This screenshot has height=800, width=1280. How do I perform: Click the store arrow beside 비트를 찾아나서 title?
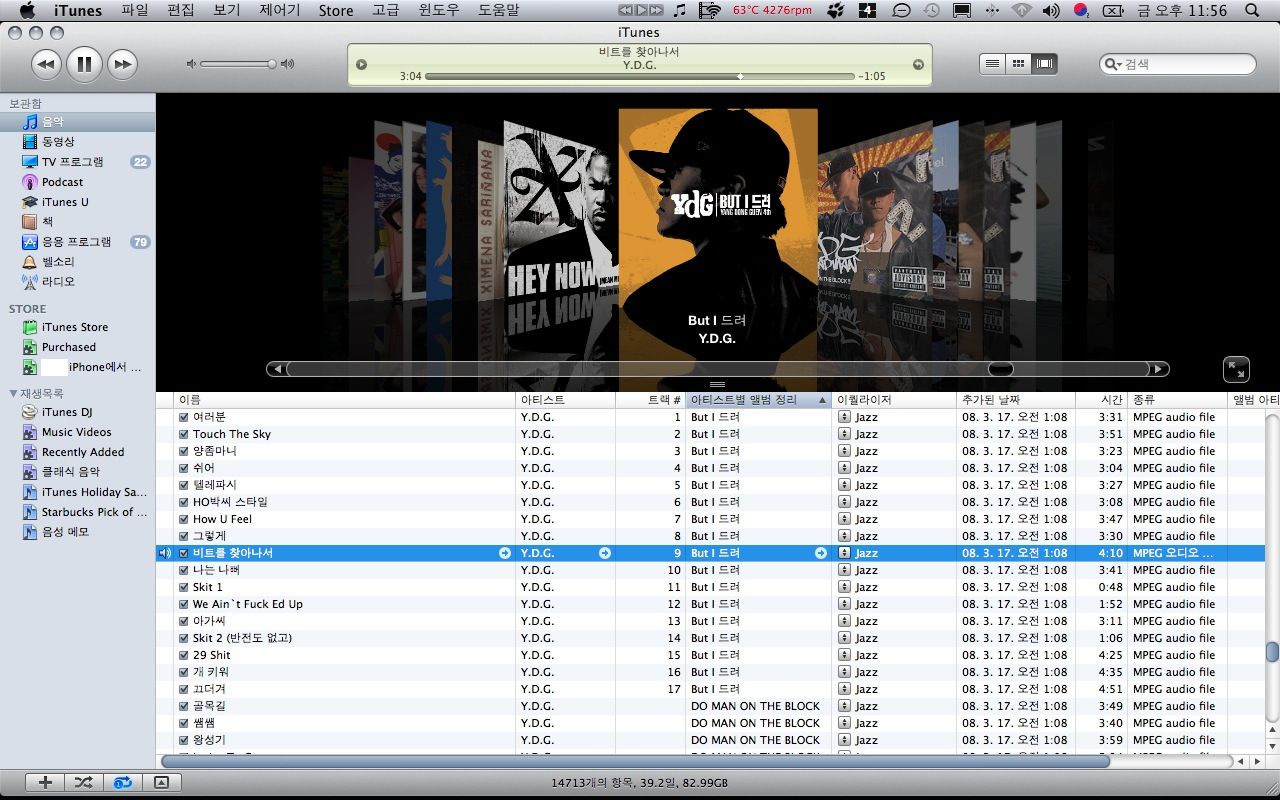pyautogui.click(x=504, y=553)
